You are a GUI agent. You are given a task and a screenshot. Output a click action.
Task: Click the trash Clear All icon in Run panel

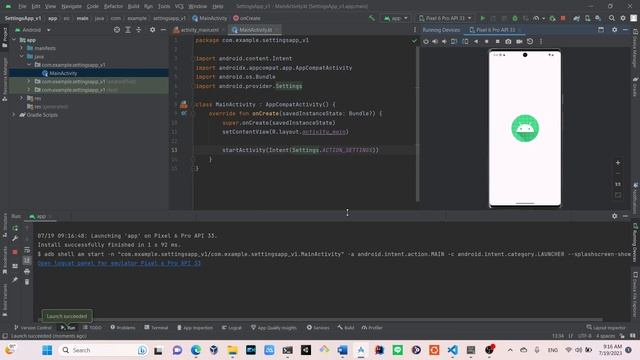pyautogui.click(x=27, y=282)
